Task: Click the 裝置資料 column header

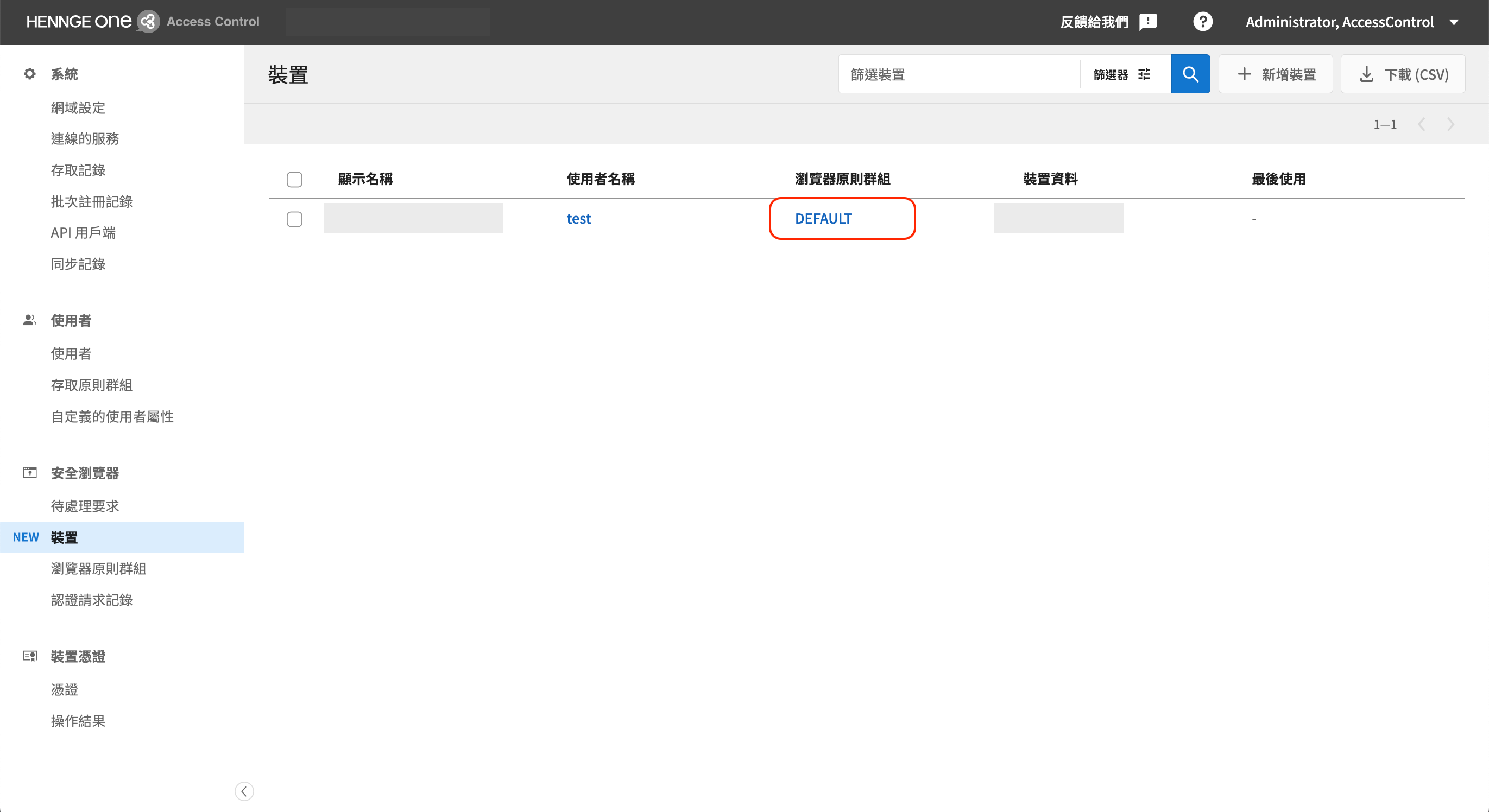Action: [1050, 179]
